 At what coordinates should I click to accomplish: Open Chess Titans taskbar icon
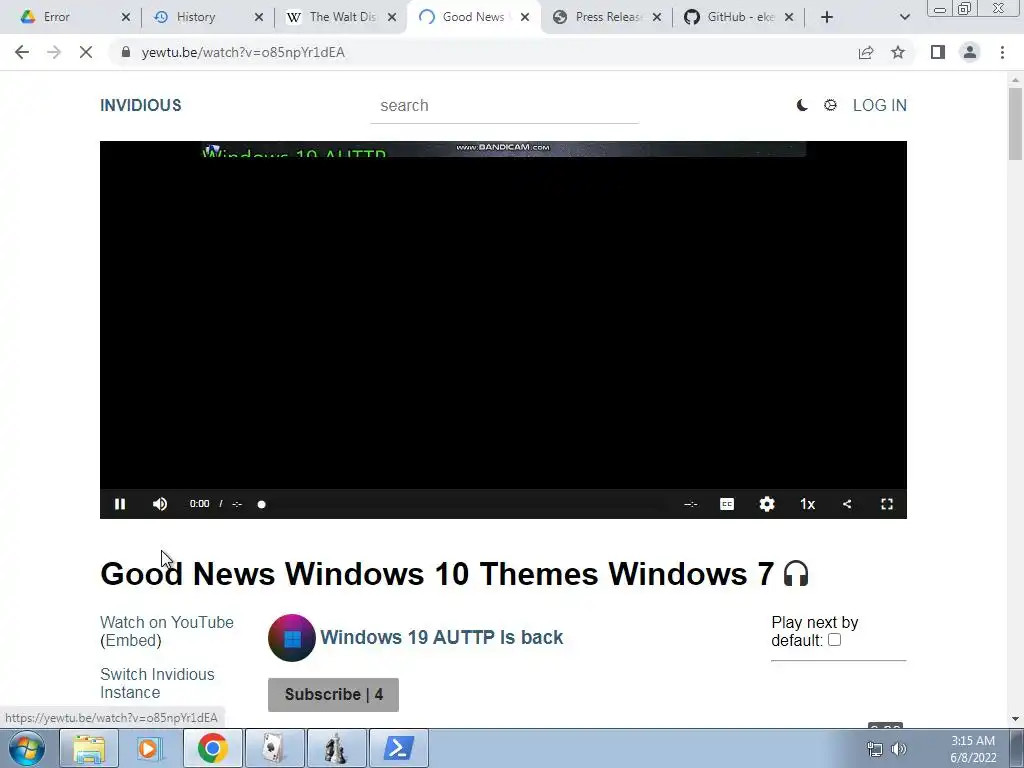pyautogui.click(x=336, y=748)
